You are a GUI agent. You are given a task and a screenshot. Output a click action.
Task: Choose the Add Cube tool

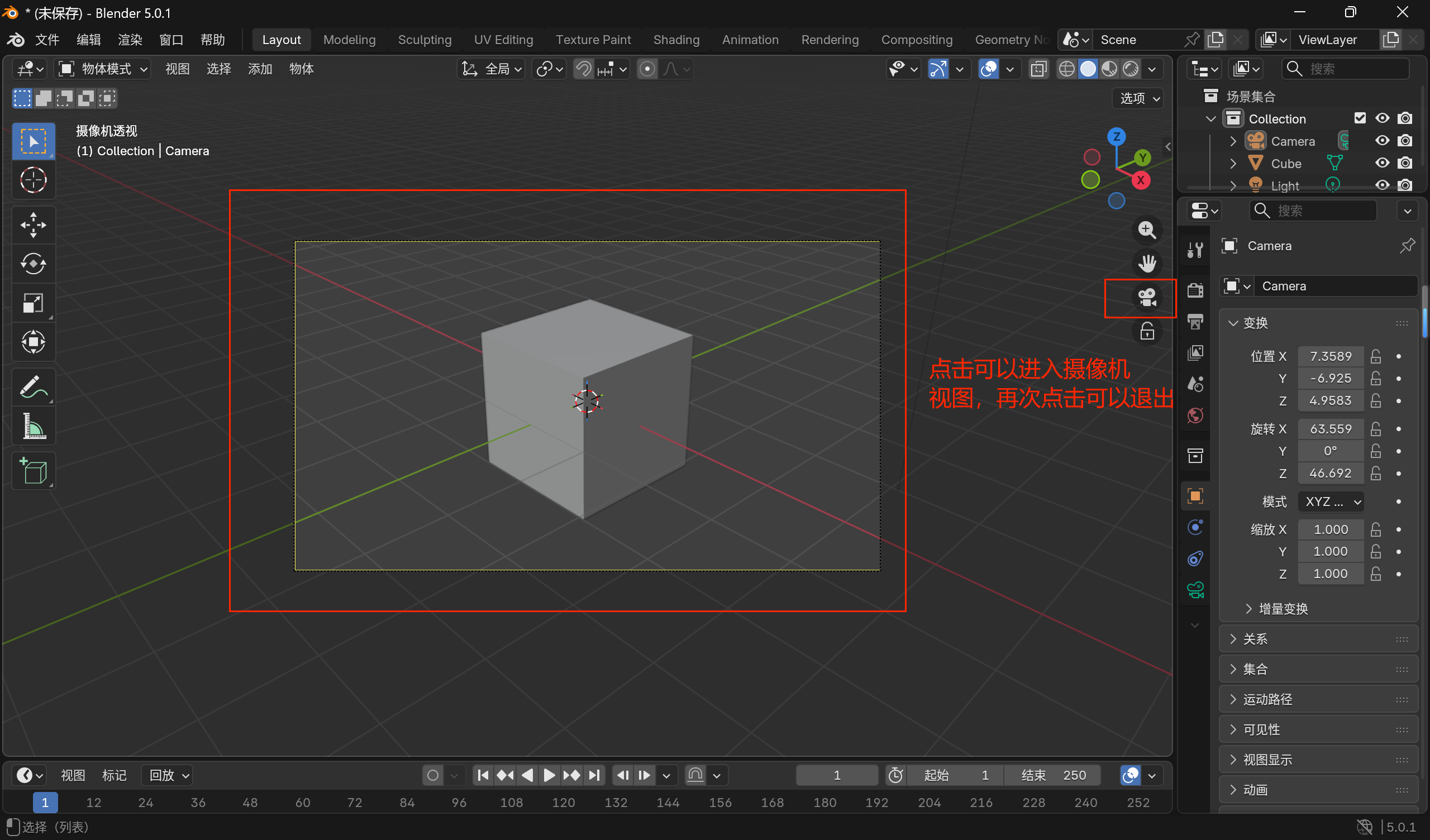pyautogui.click(x=33, y=471)
